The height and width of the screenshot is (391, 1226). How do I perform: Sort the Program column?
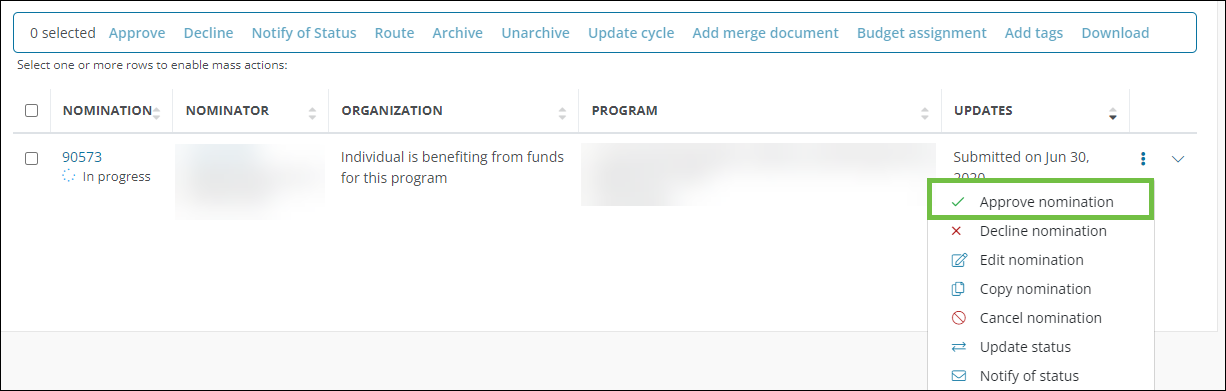925,113
